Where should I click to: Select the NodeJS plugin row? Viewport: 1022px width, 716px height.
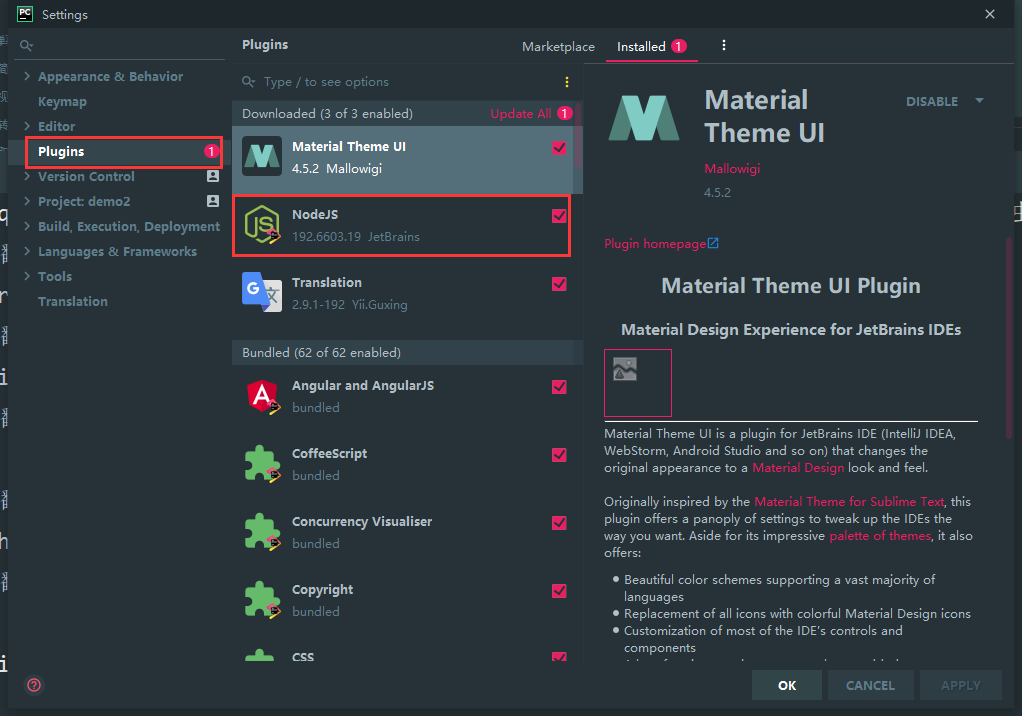tap(402, 225)
